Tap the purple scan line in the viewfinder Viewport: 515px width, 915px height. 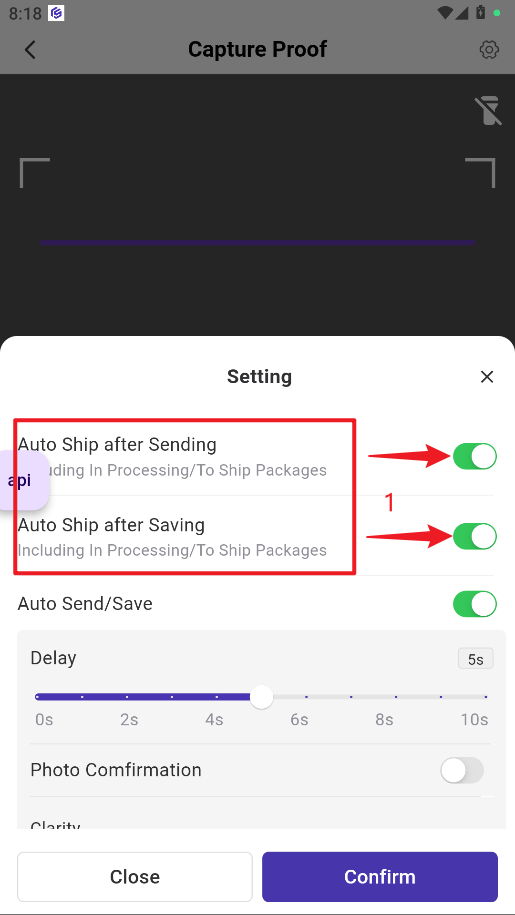(x=257, y=242)
